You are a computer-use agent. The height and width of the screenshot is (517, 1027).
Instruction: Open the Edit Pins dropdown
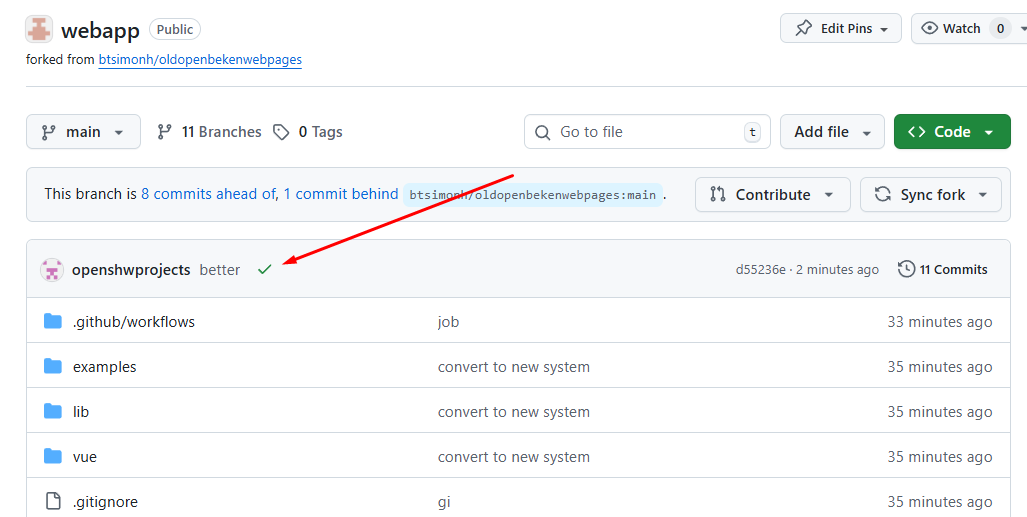[841, 28]
